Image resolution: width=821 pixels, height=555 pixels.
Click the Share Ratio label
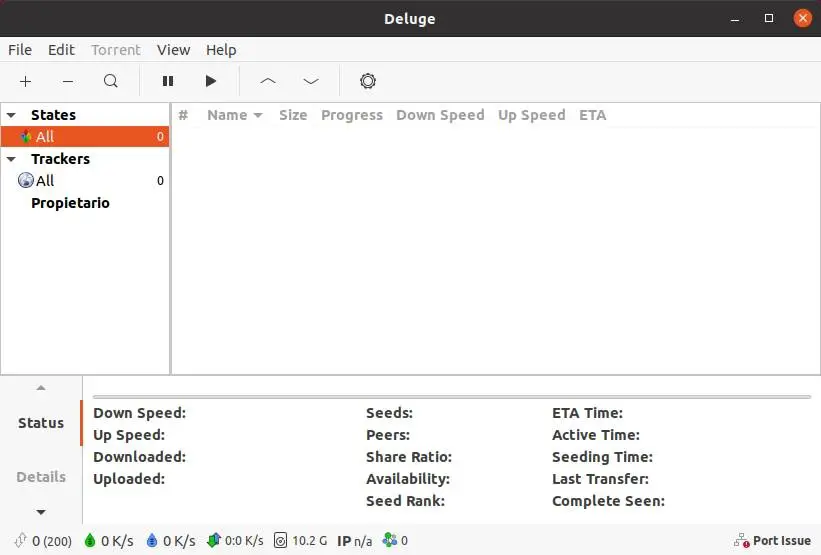coord(409,457)
